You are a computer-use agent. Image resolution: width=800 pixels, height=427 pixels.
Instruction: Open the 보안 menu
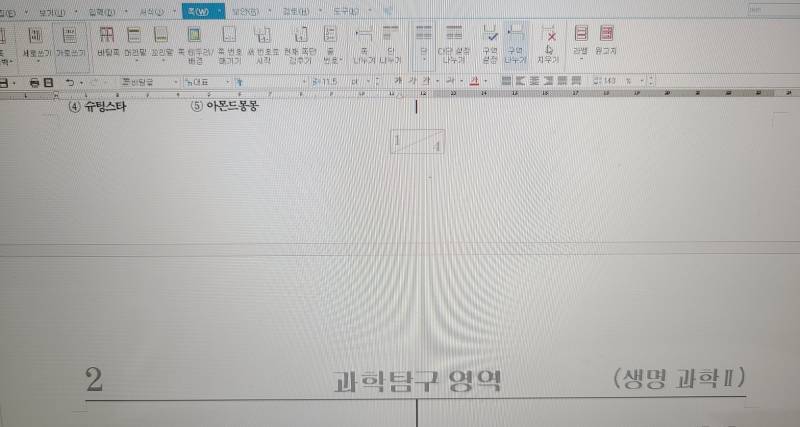coord(246,11)
